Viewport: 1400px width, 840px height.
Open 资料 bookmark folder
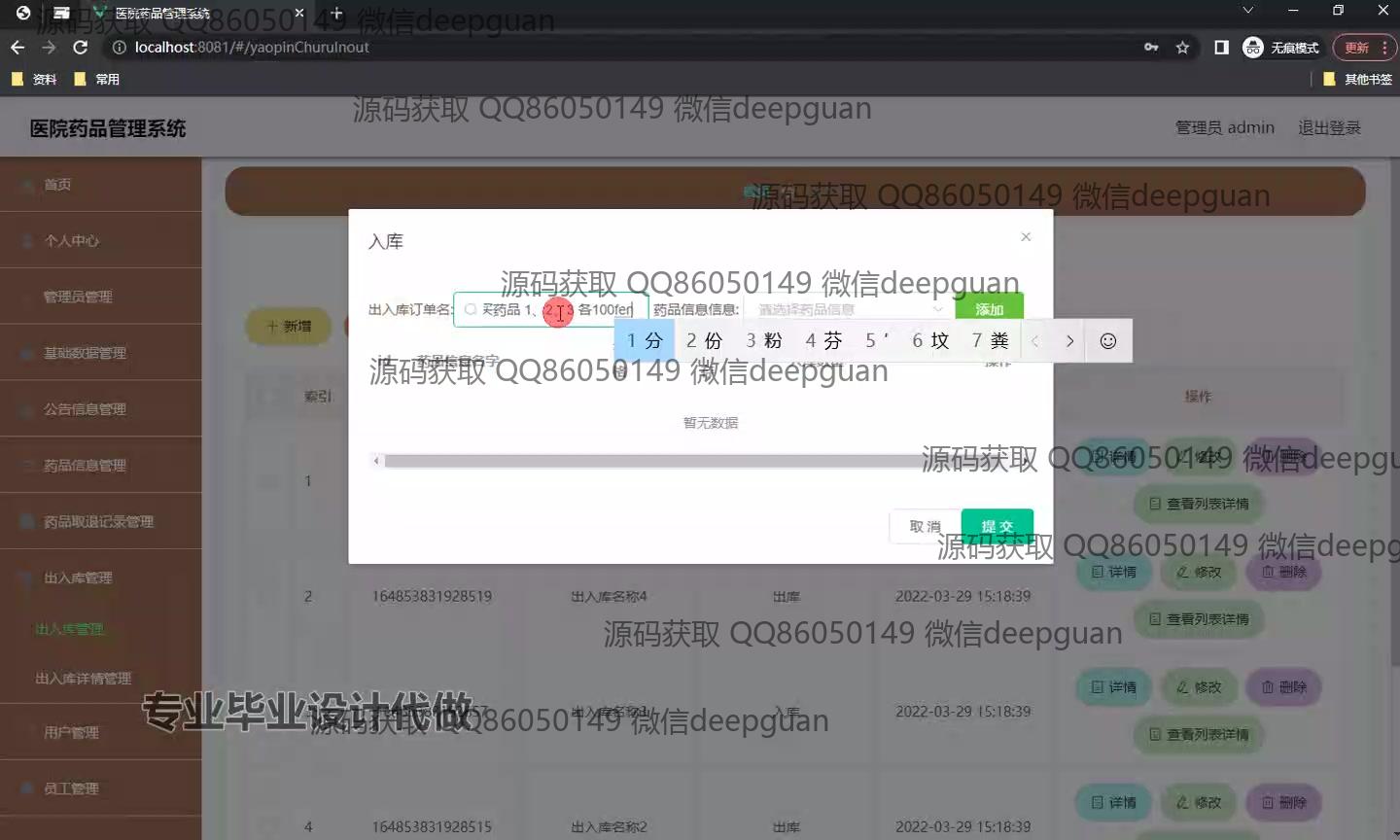34,79
